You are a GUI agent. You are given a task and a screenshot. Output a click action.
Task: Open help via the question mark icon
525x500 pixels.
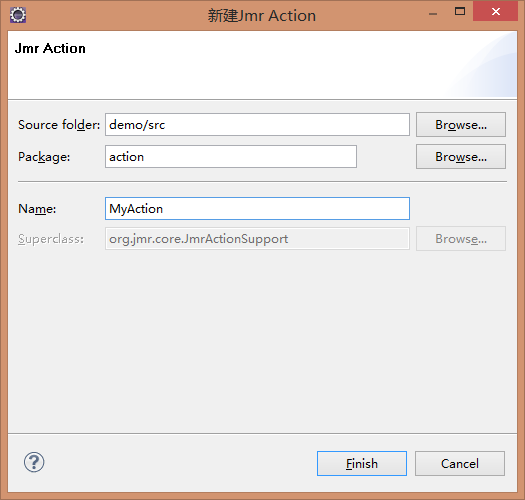pos(34,462)
